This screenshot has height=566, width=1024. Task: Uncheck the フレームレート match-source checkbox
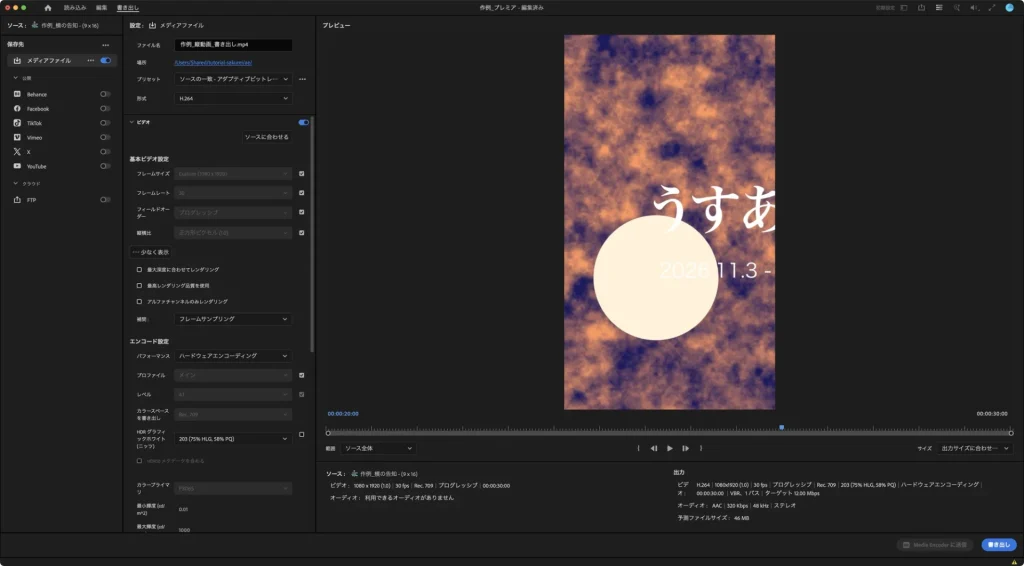pyautogui.click(x=302, y=193)
